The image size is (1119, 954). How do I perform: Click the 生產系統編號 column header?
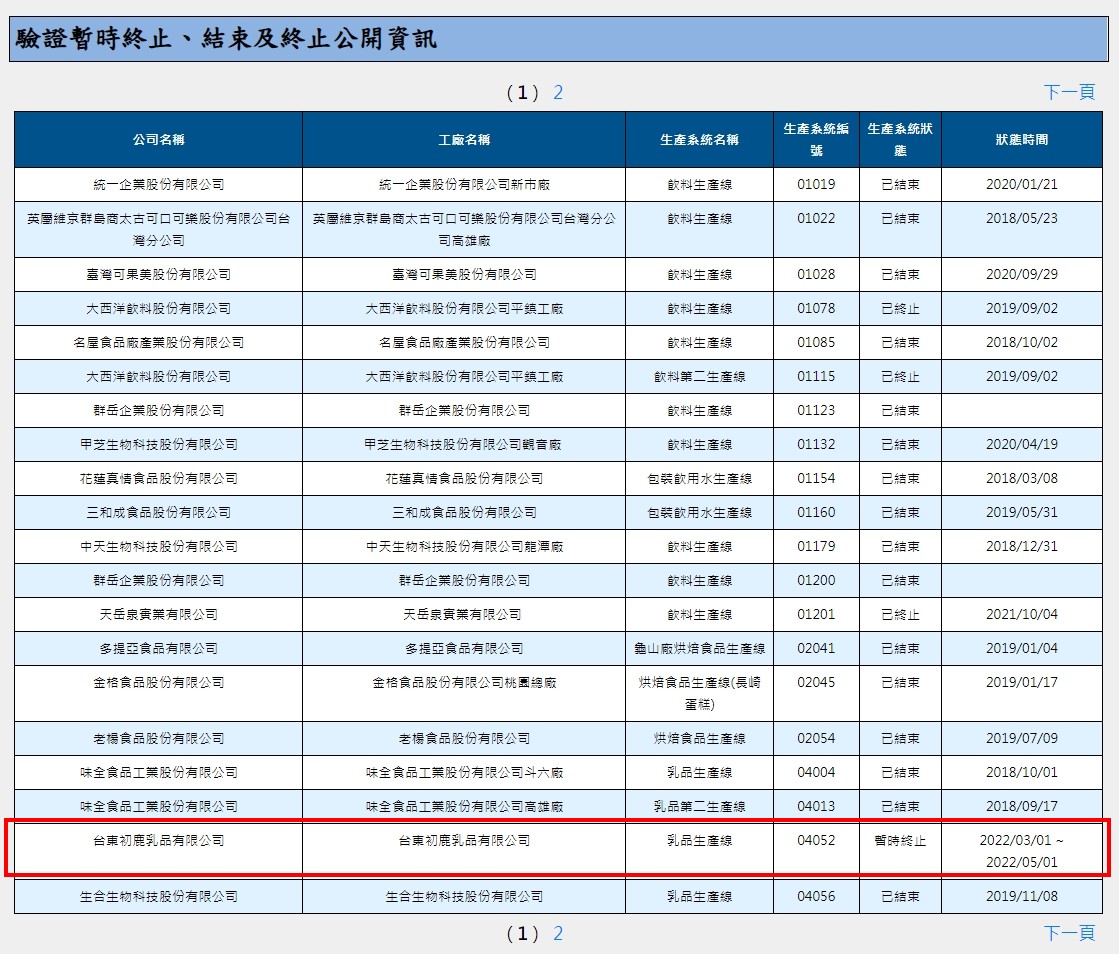[x=816, y=140]
